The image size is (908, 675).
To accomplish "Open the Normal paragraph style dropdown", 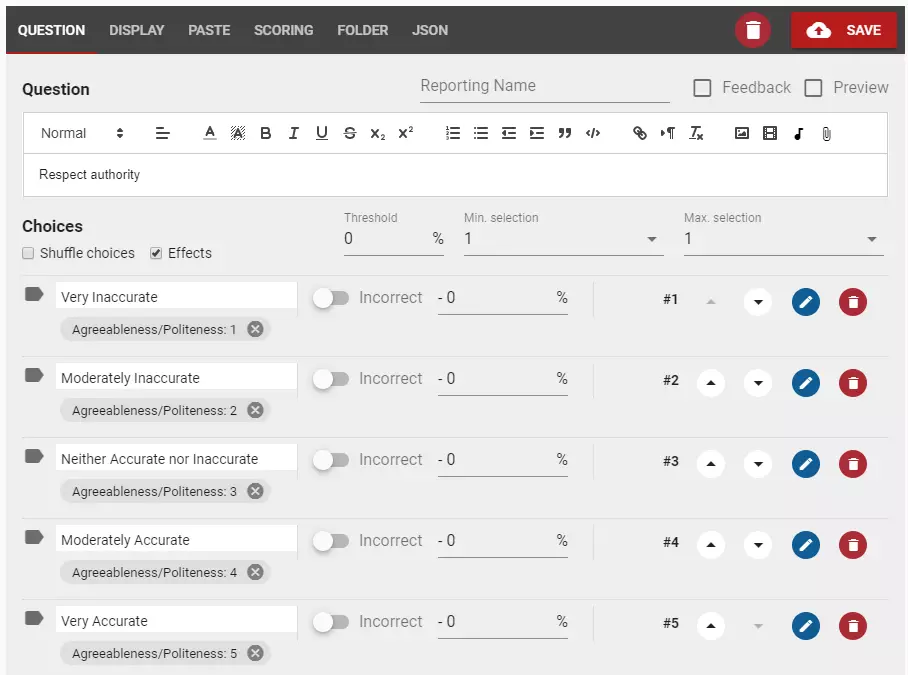I will 82,133.
